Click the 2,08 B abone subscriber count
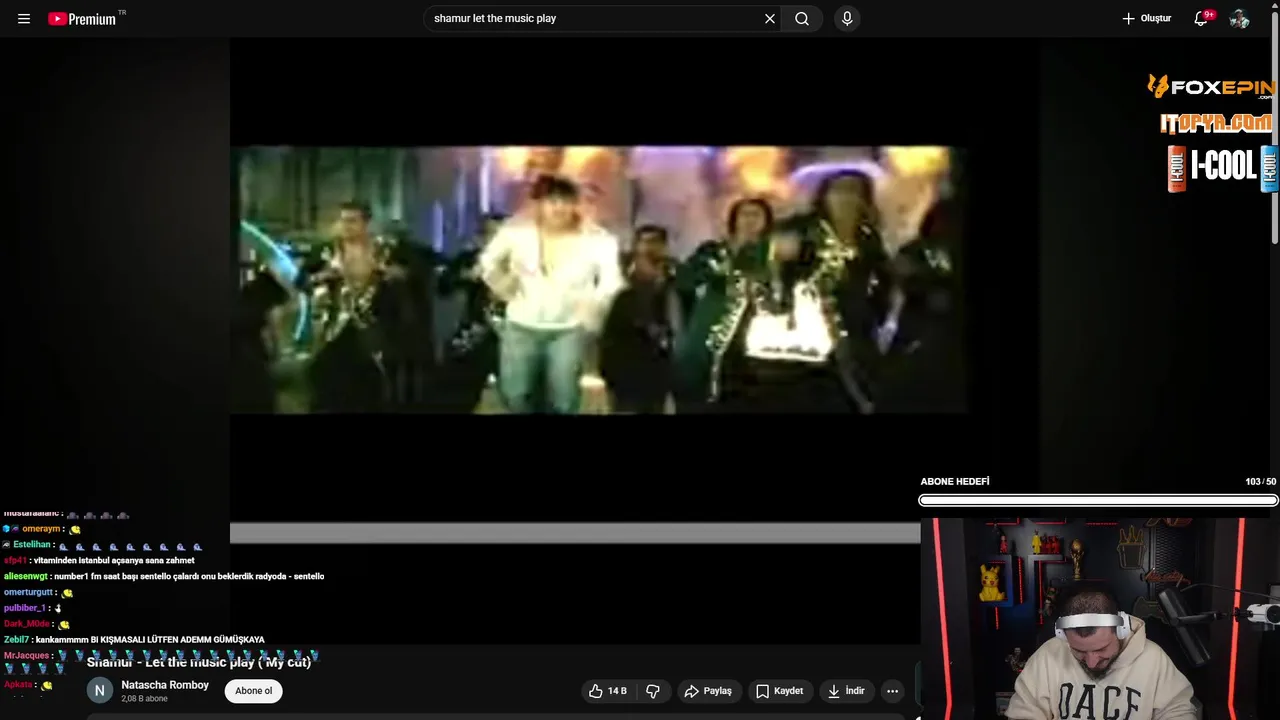Image resolution: width=1280 pixels, height=720 pixels. pyautogui.click(x=144, y=699)
